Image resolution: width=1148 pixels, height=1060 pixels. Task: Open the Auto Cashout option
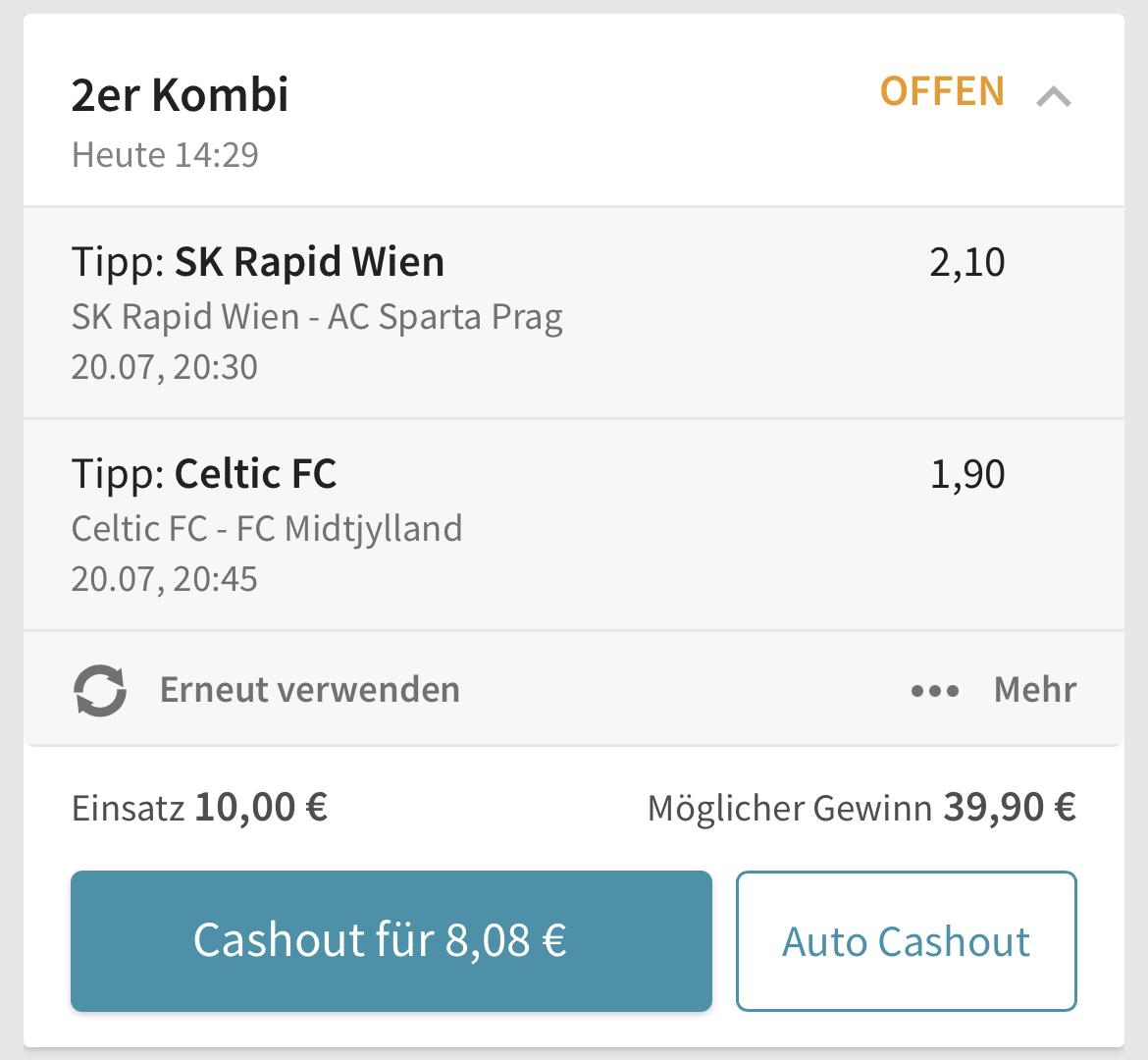tap(907, 940)
